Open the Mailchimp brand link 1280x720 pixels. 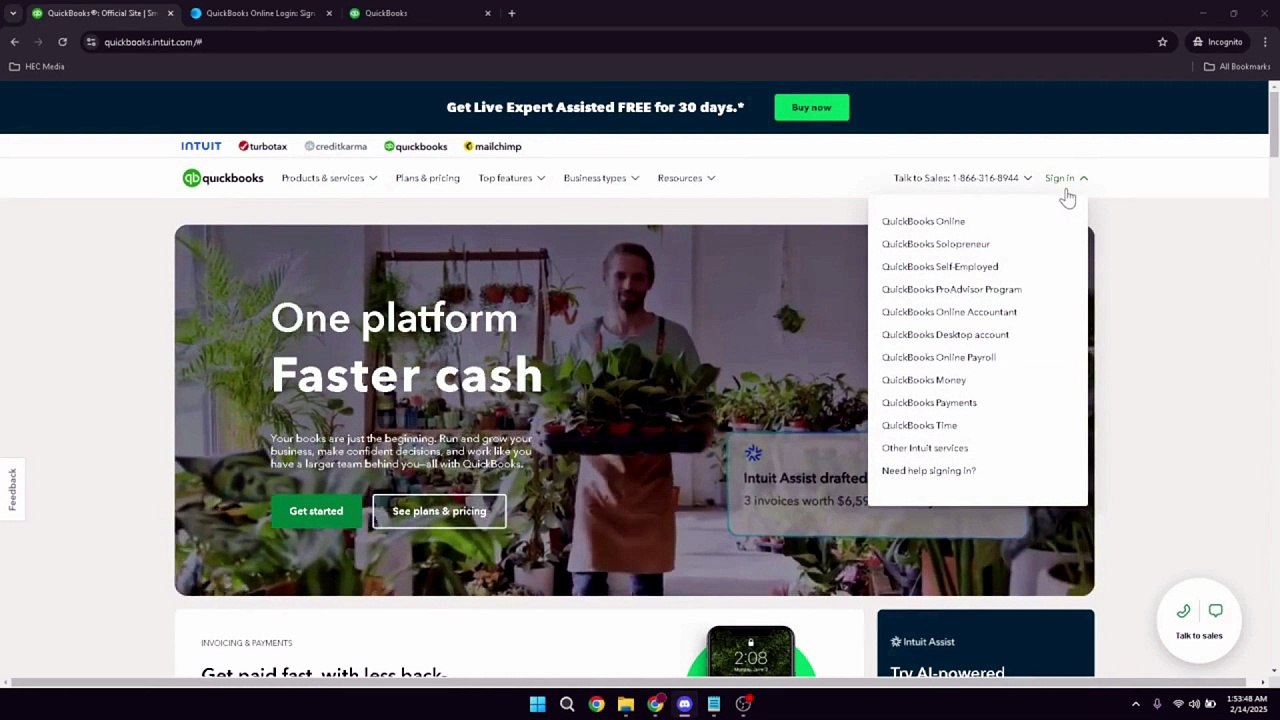(493, 146)
